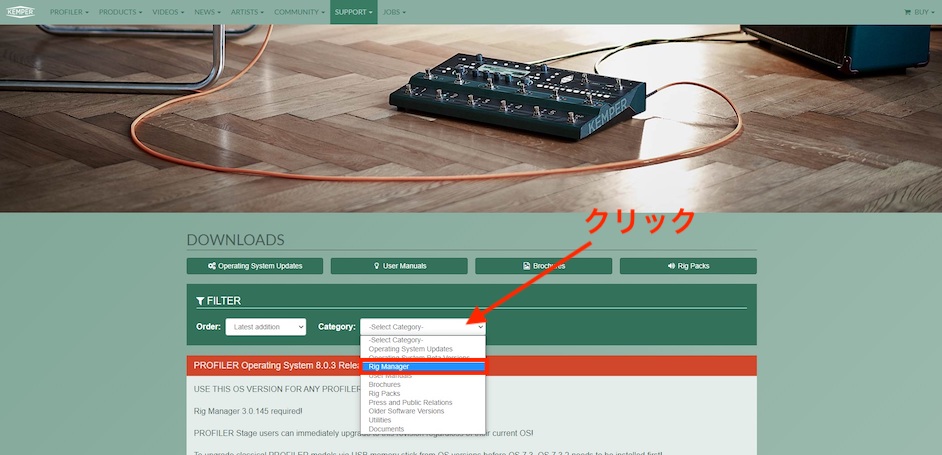Click the Kemper Stage floorboard photo

point(517,96)
